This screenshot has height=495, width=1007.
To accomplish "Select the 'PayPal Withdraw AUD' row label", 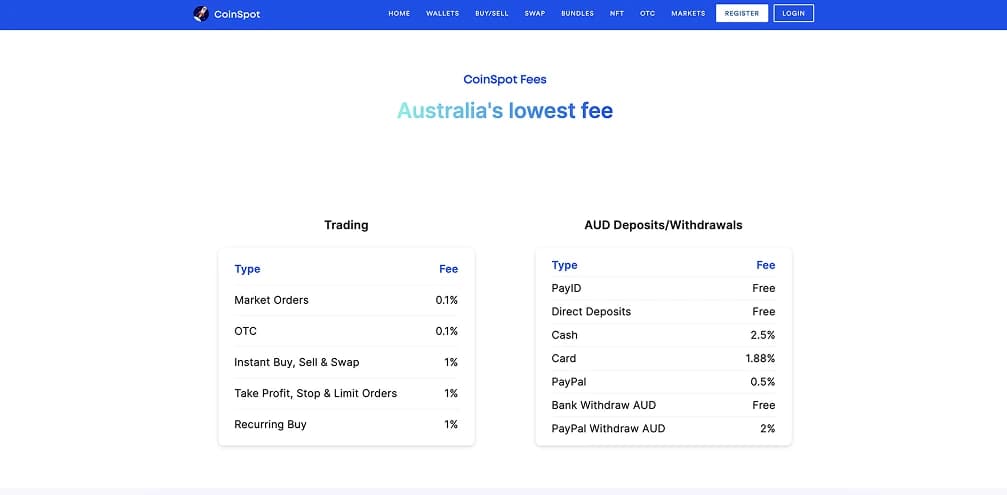I will 608,428.
